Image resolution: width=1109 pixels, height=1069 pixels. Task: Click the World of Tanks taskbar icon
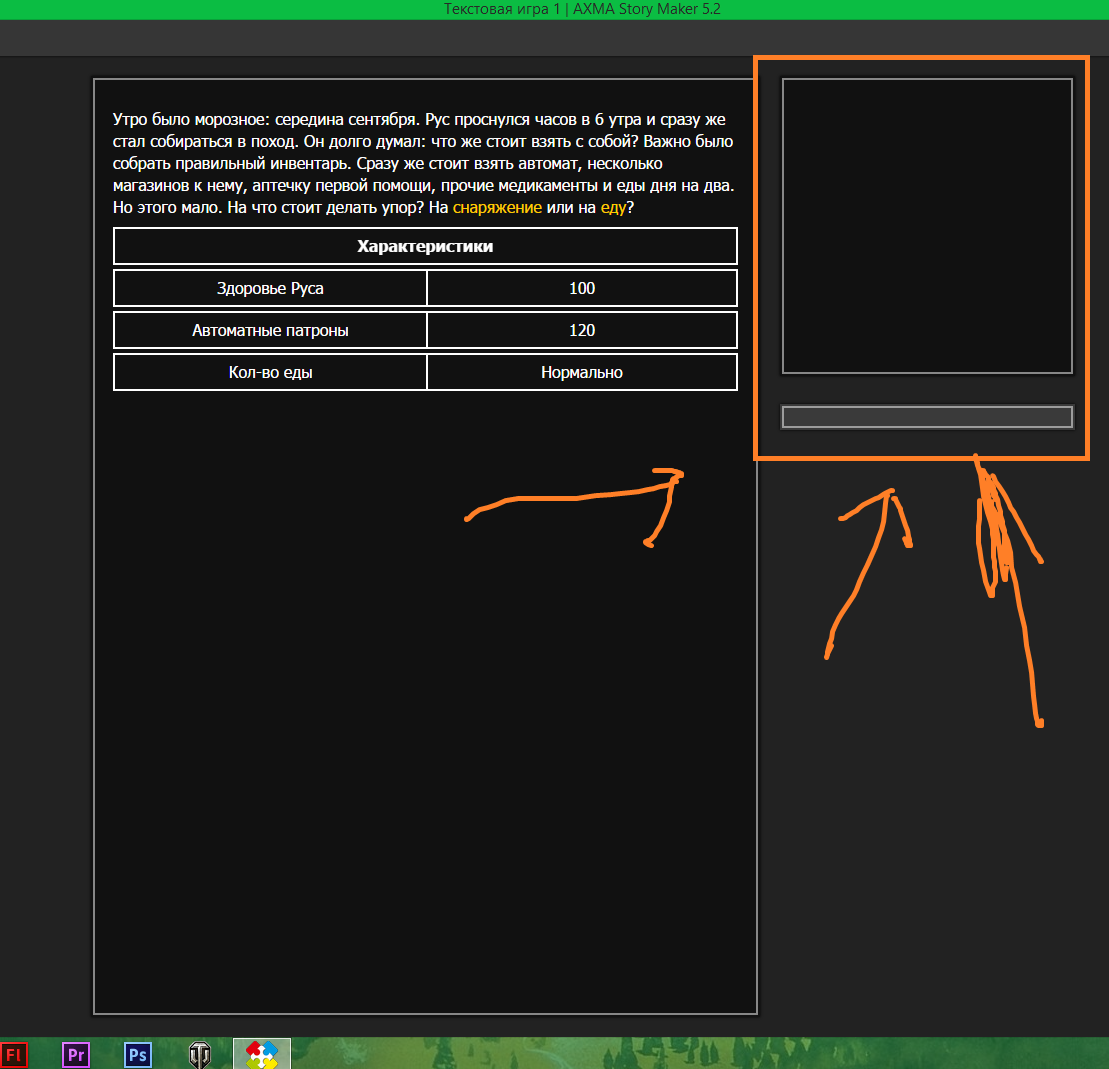click(x=200, y=1055)
